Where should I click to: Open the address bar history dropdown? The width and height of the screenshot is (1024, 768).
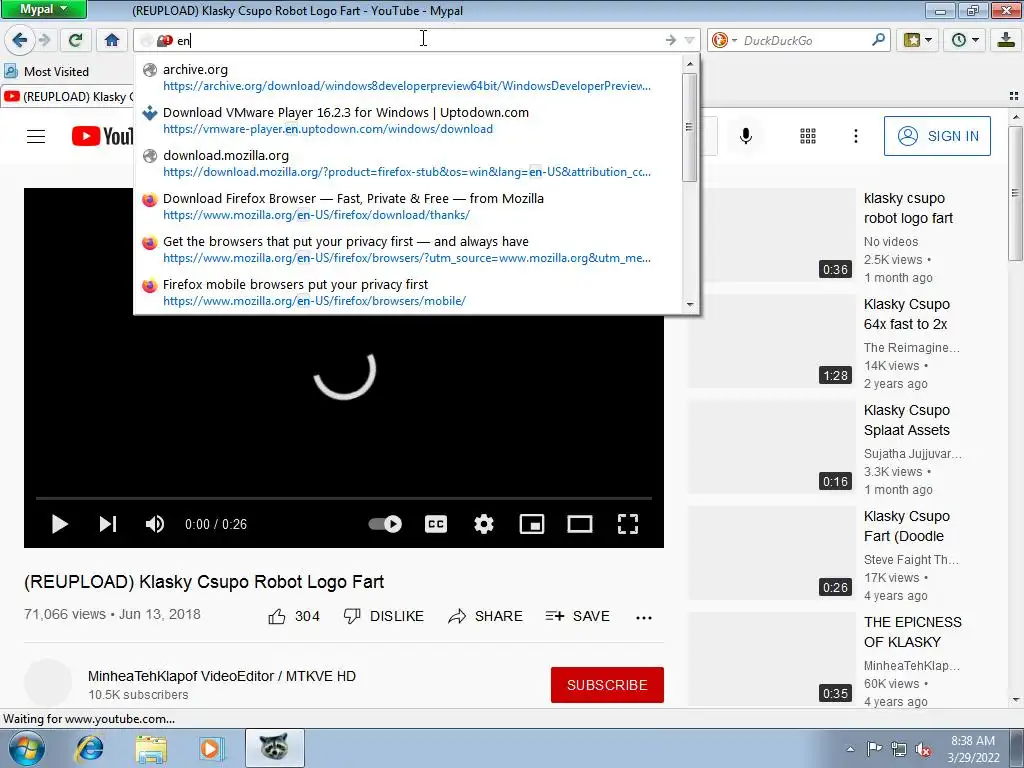click(689, 40)
